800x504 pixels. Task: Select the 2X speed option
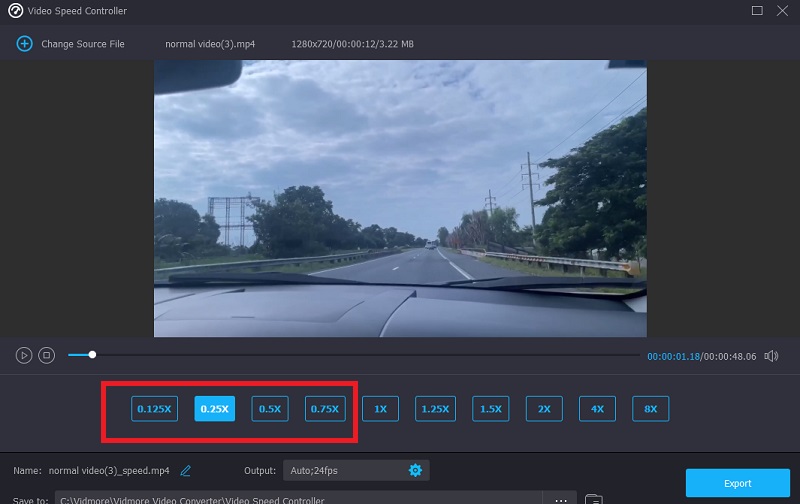(x=544, y=408)
